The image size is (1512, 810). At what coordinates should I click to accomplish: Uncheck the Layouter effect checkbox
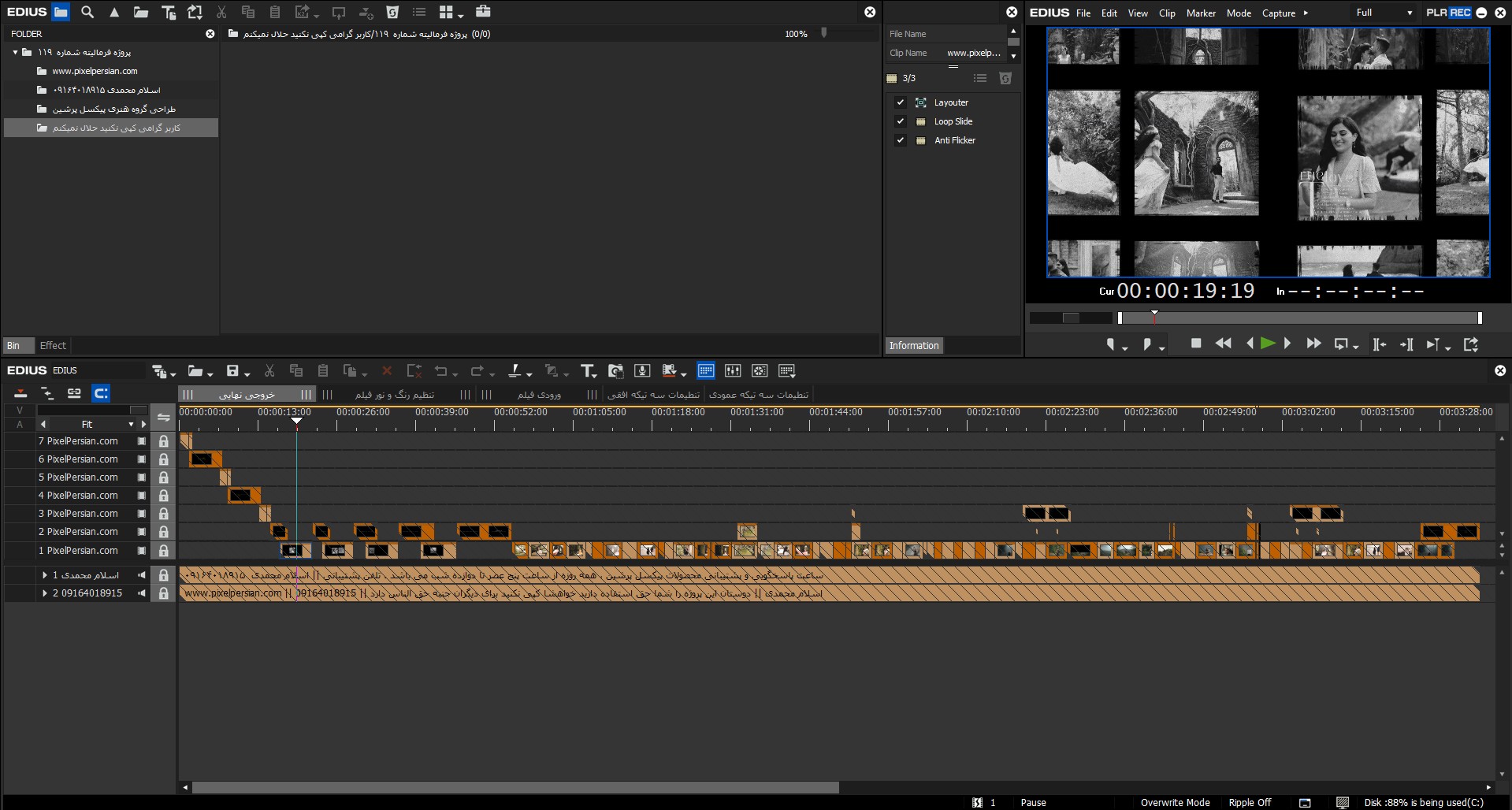point(900,102)
